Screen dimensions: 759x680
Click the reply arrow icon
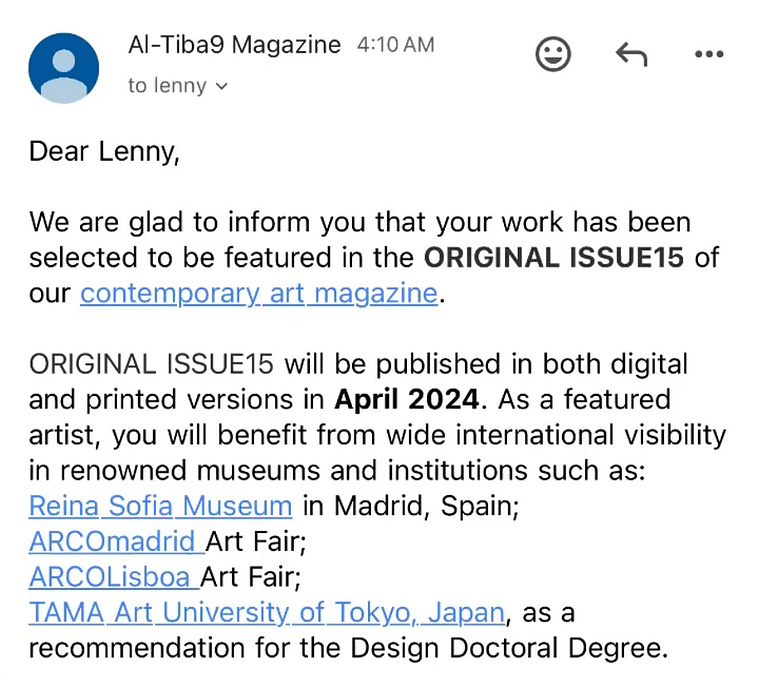tap(631, 54)
